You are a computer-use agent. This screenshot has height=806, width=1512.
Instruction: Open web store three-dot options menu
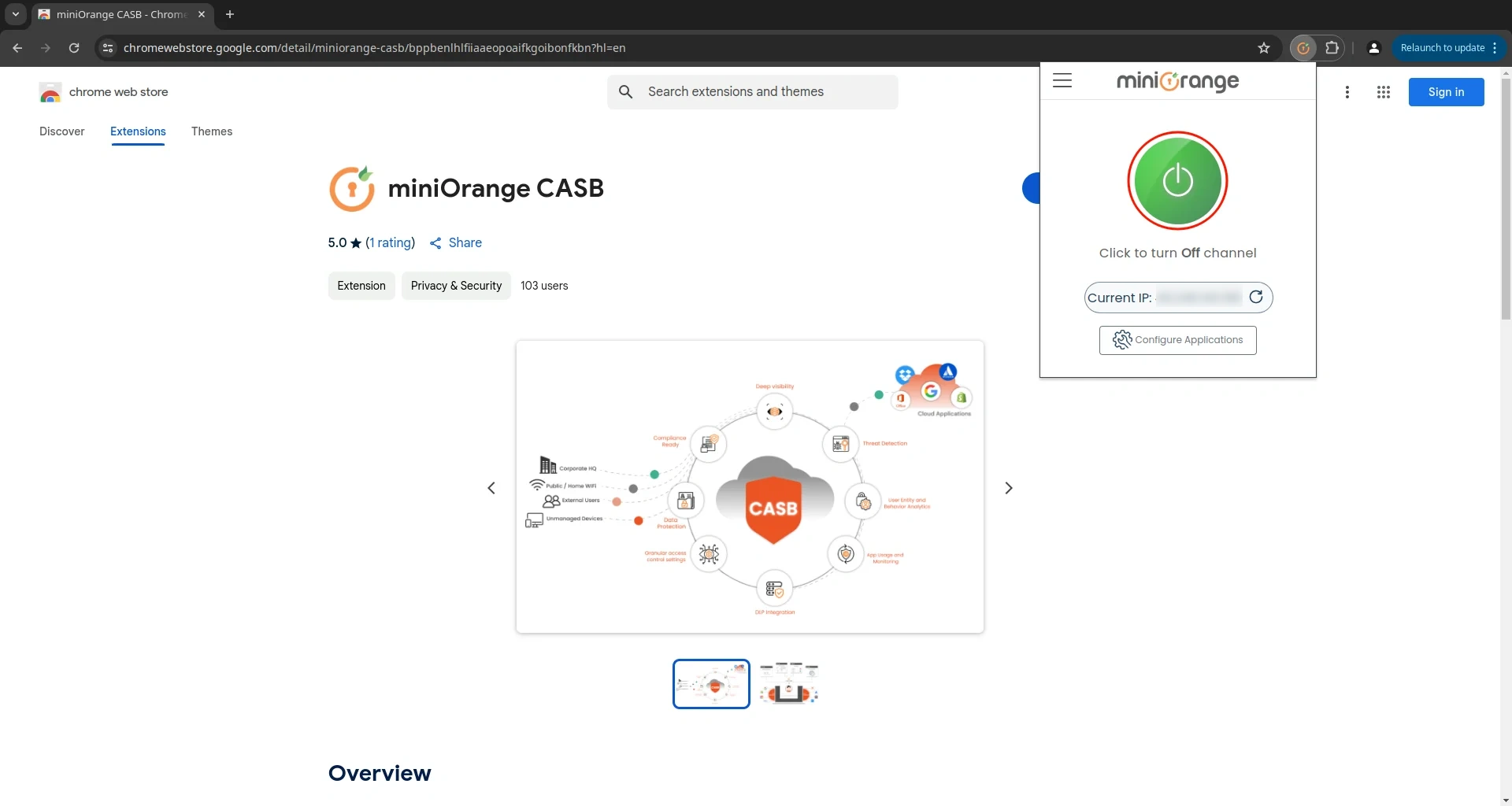(1347, 92)
